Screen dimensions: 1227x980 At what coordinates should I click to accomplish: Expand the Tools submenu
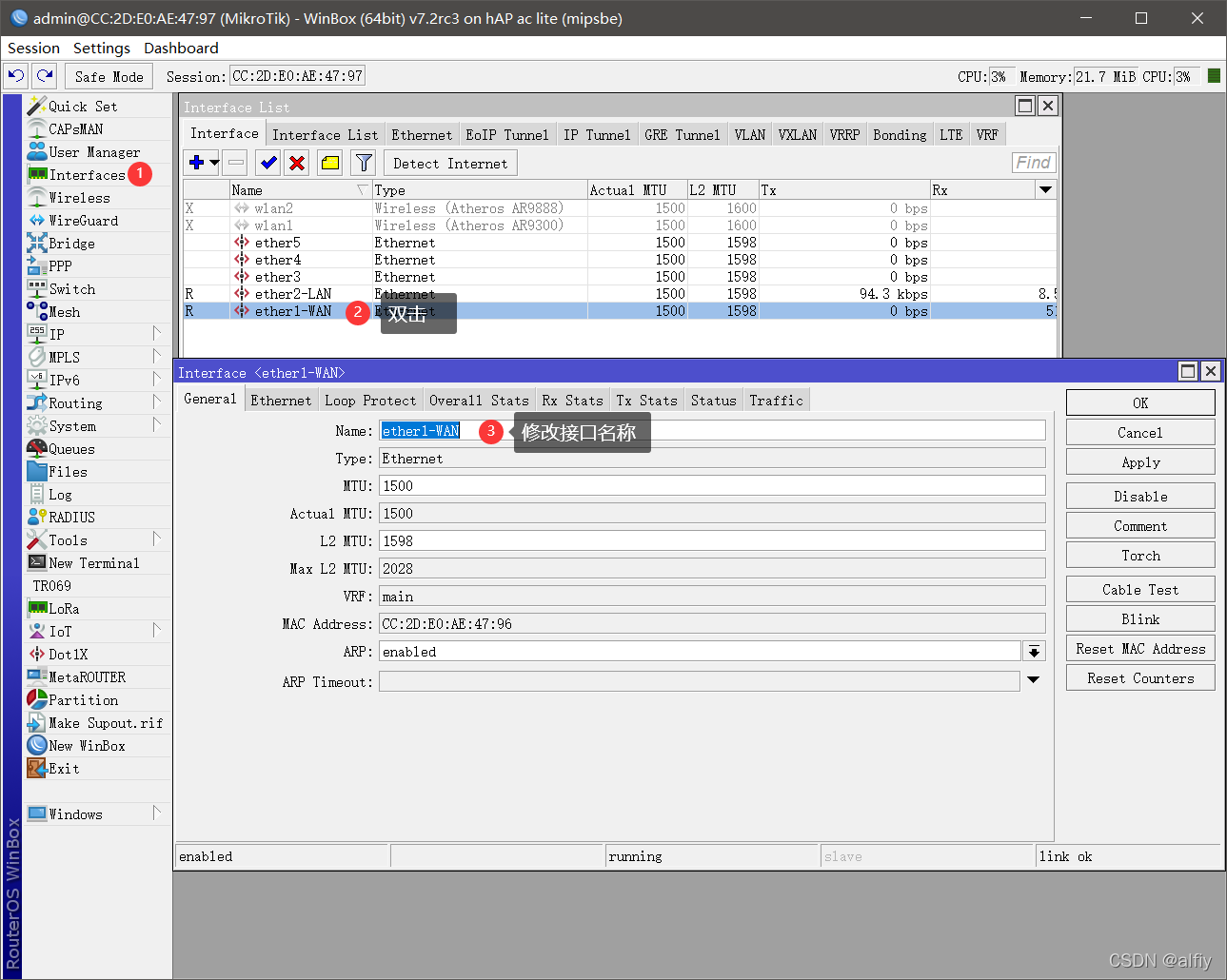(x=157, y=539)
